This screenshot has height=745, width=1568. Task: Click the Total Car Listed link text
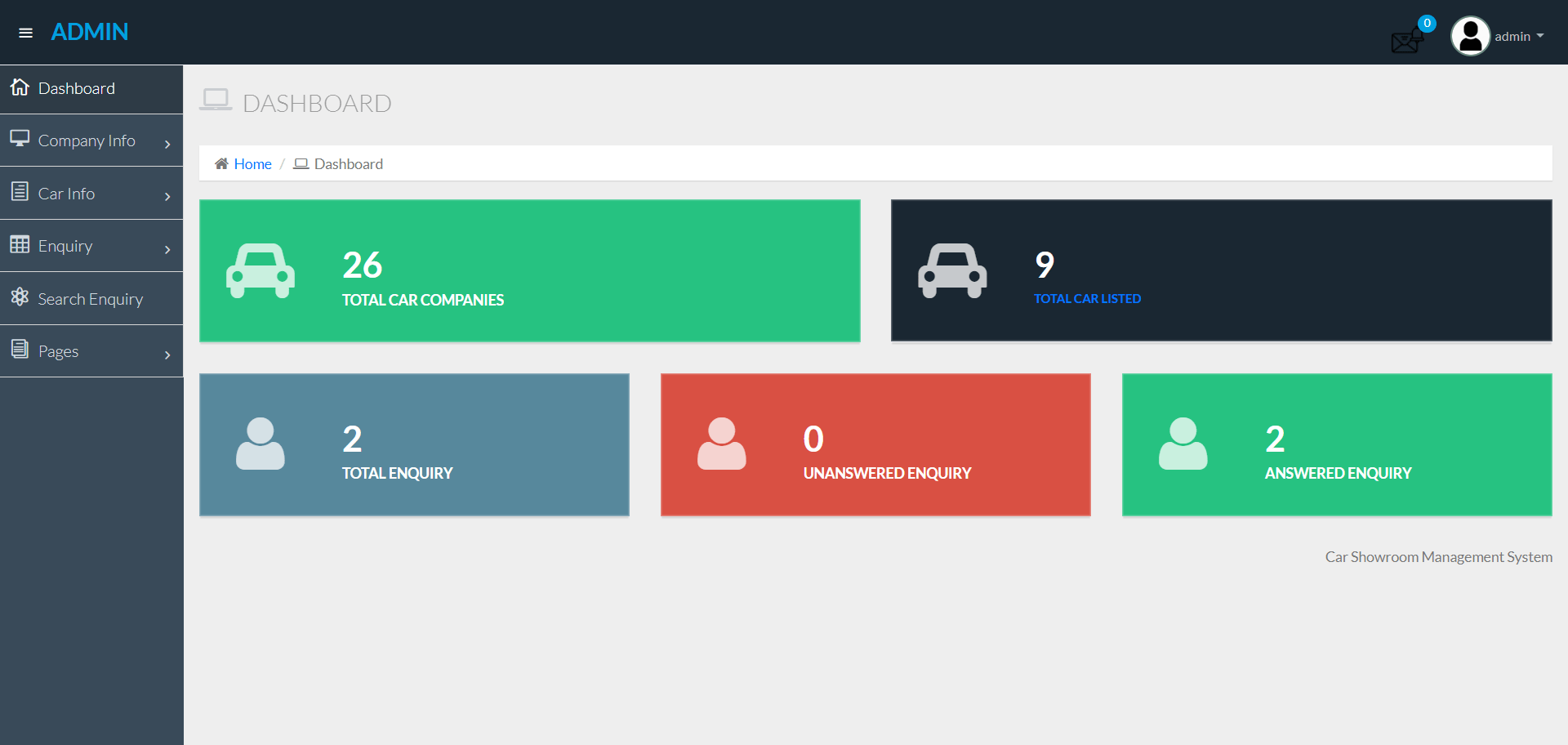1086,298
